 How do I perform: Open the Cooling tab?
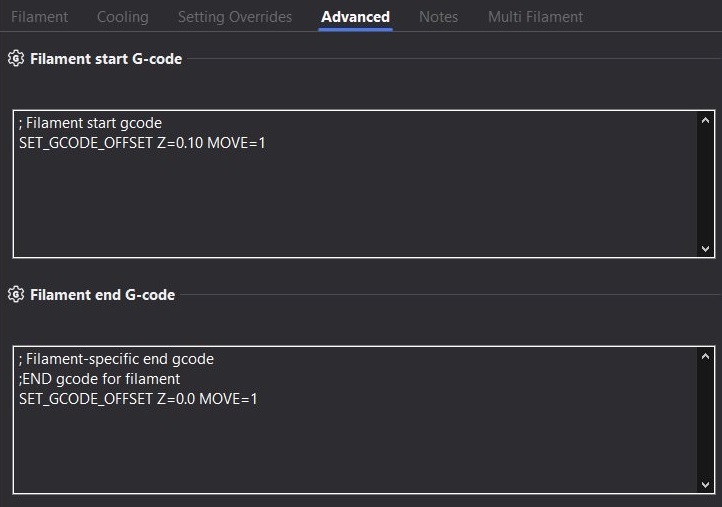point(123,17)
